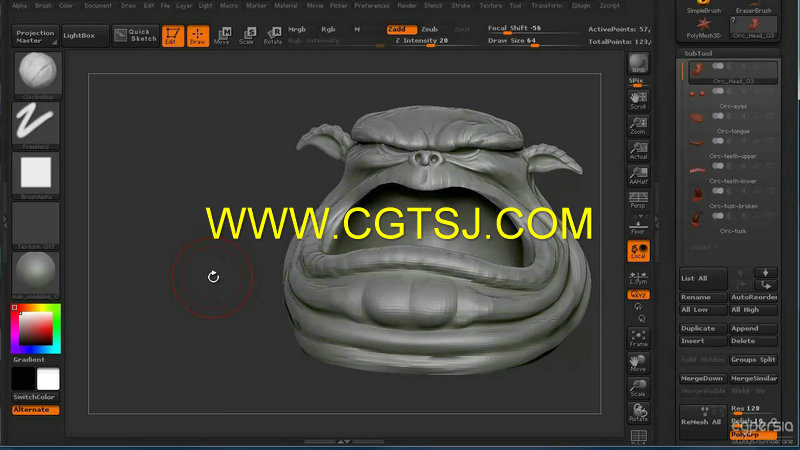Image resolution: width=800 pixels, height=450 pixels.
Task: Click the Frame icon on right shelf
Action: (x=638, y=338)
